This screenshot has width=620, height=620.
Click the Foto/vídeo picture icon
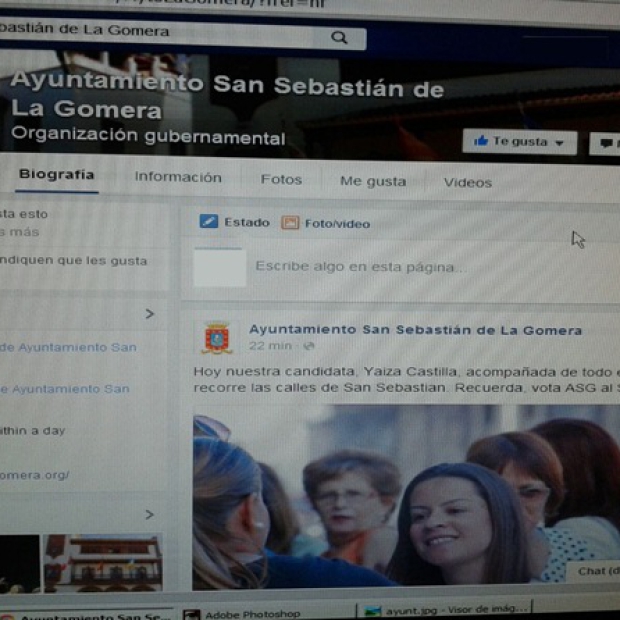290,223
